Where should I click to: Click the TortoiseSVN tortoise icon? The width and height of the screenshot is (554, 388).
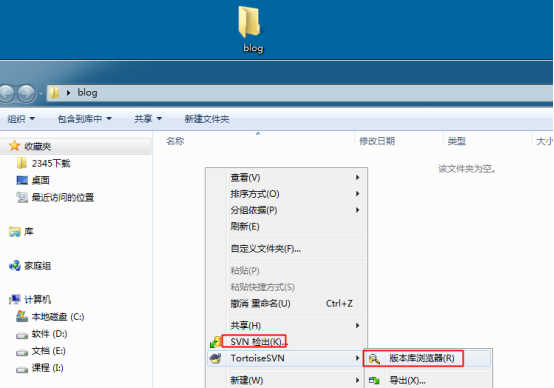tap(216, 358)
